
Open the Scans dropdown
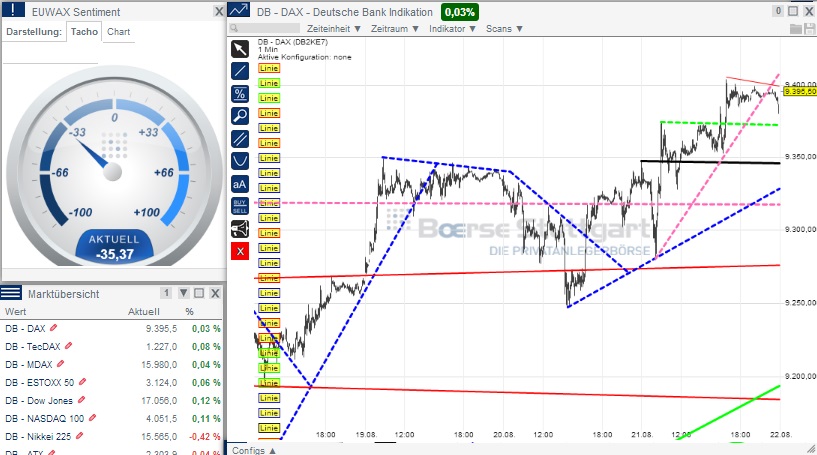[x=504, y=29]
